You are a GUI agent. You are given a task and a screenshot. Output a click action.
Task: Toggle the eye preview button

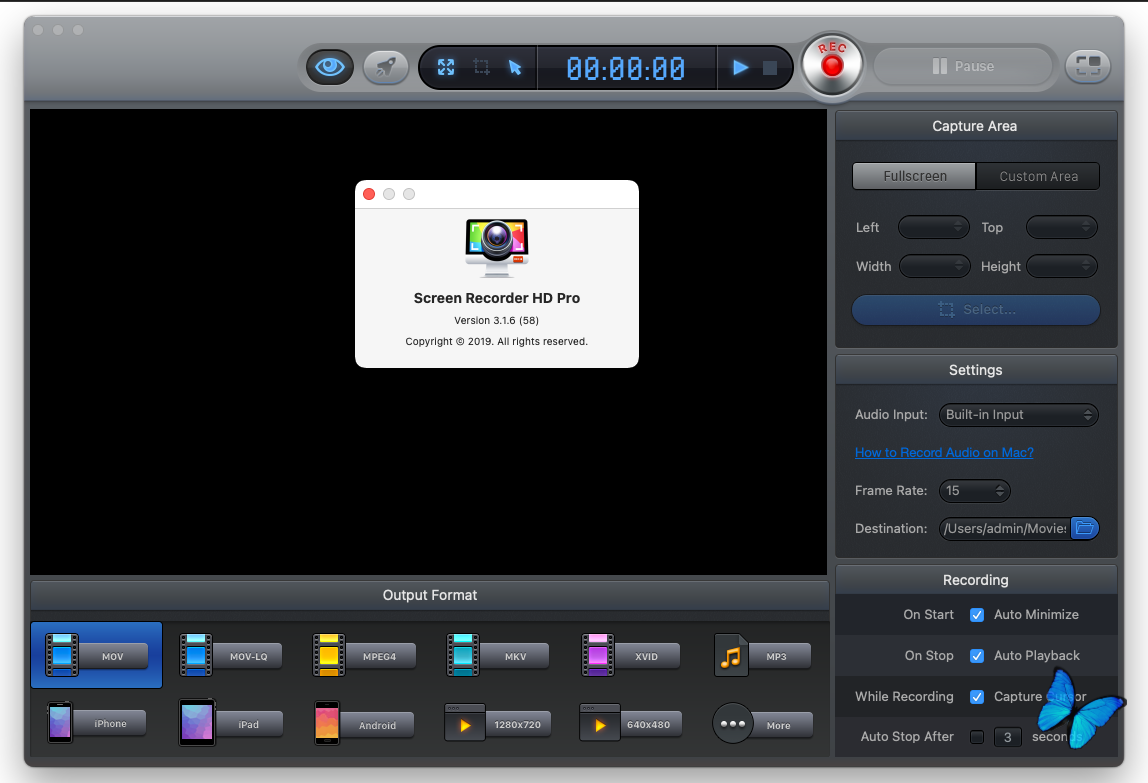pyautogui.click(x=329, y=67)
